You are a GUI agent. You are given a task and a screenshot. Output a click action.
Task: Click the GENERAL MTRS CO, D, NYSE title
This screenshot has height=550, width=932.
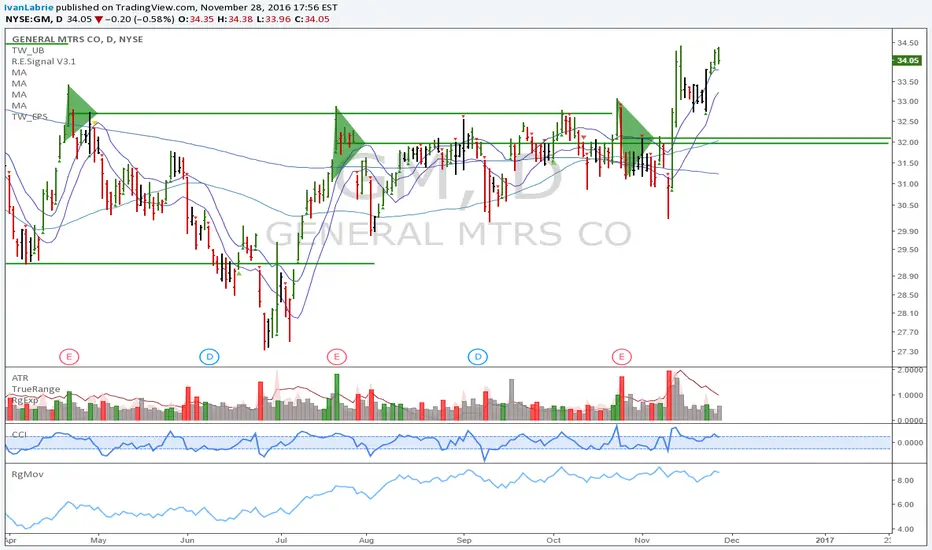click(77, 39)
